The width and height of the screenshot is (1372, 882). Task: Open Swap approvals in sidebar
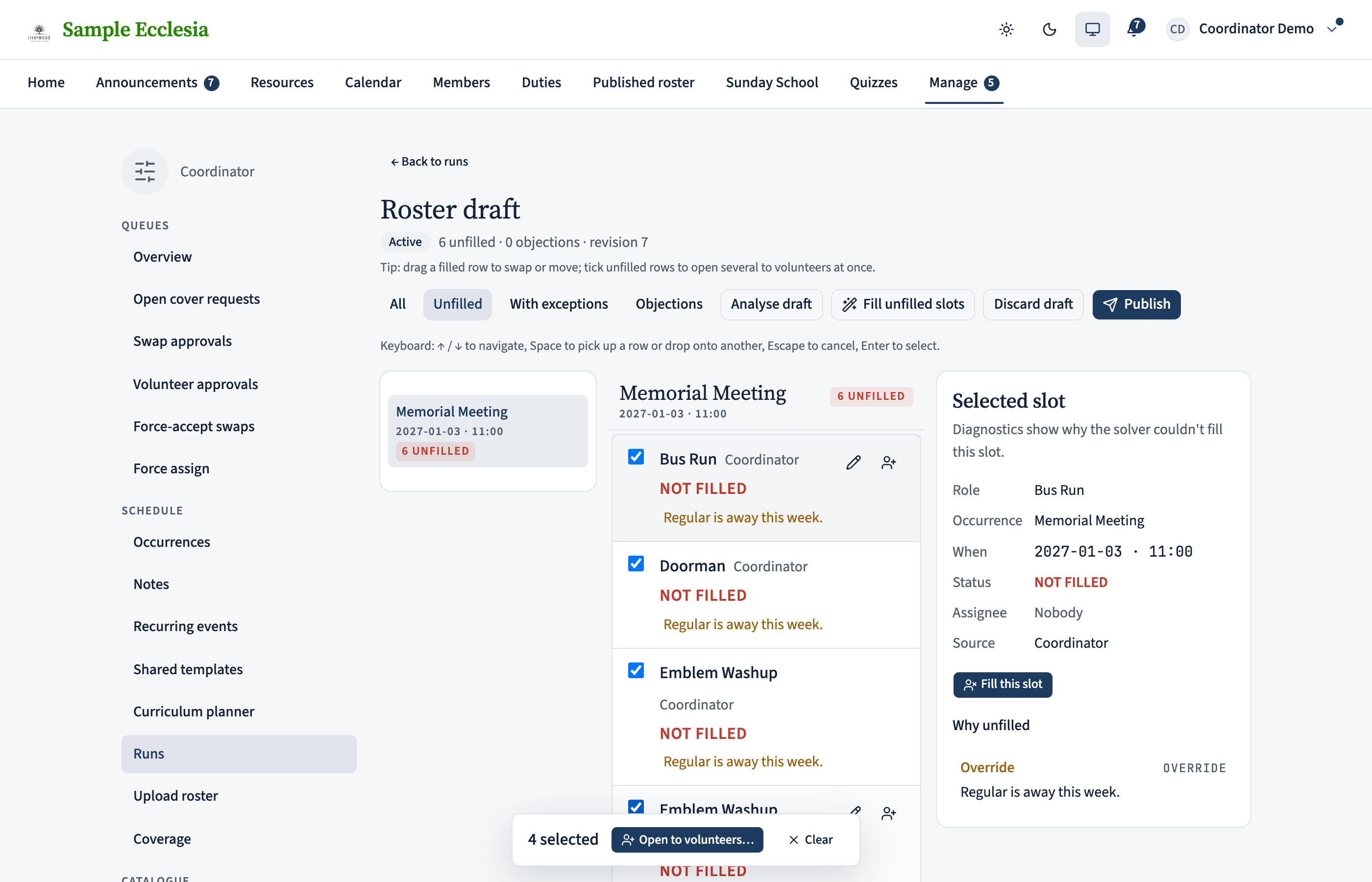pos(239,342)
